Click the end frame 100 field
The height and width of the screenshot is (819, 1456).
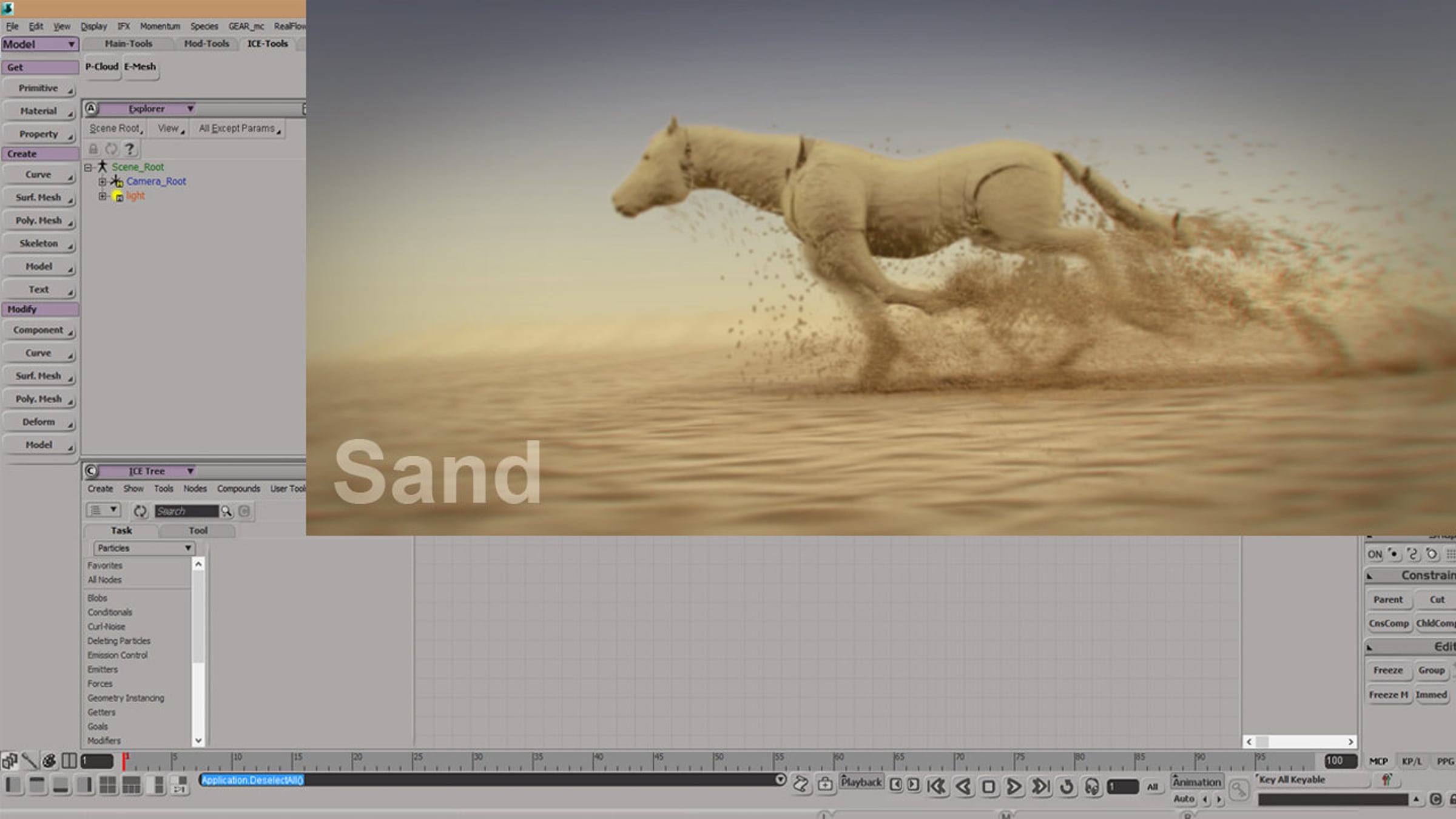(1340, 761)
